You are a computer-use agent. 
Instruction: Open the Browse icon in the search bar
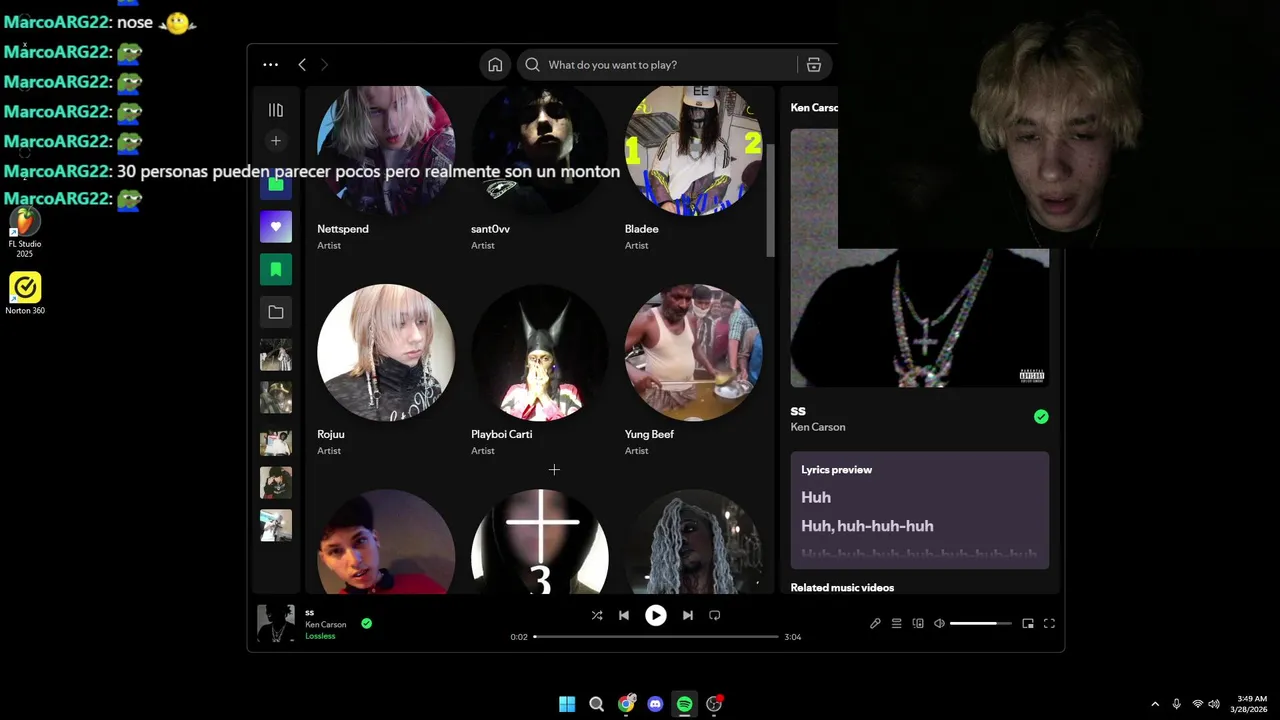(x=814, y=65)
